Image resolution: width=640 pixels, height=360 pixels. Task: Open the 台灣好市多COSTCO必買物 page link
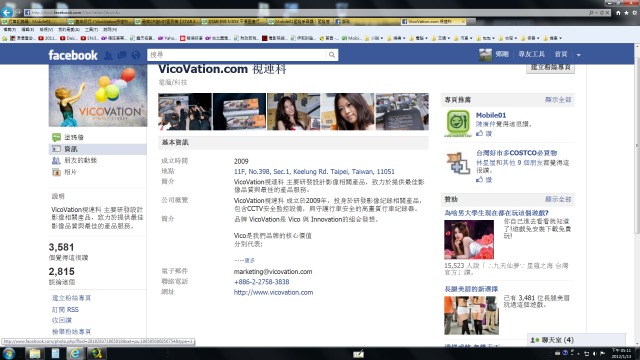516,153
